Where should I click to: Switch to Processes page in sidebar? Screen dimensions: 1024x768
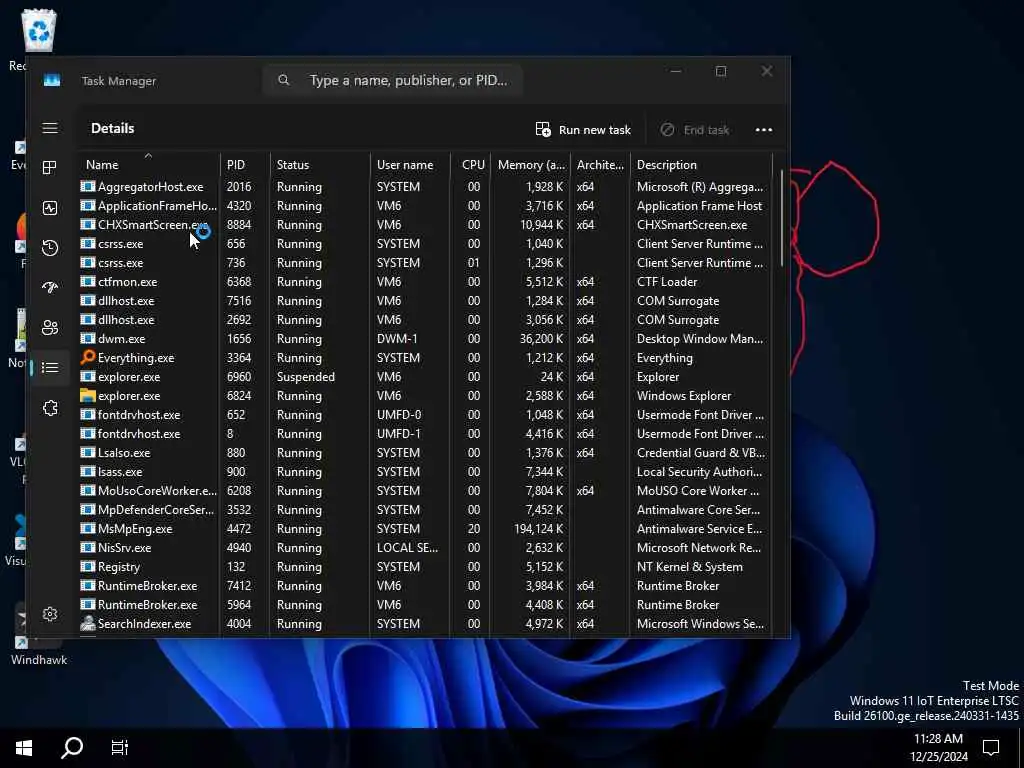click(50, 168)
